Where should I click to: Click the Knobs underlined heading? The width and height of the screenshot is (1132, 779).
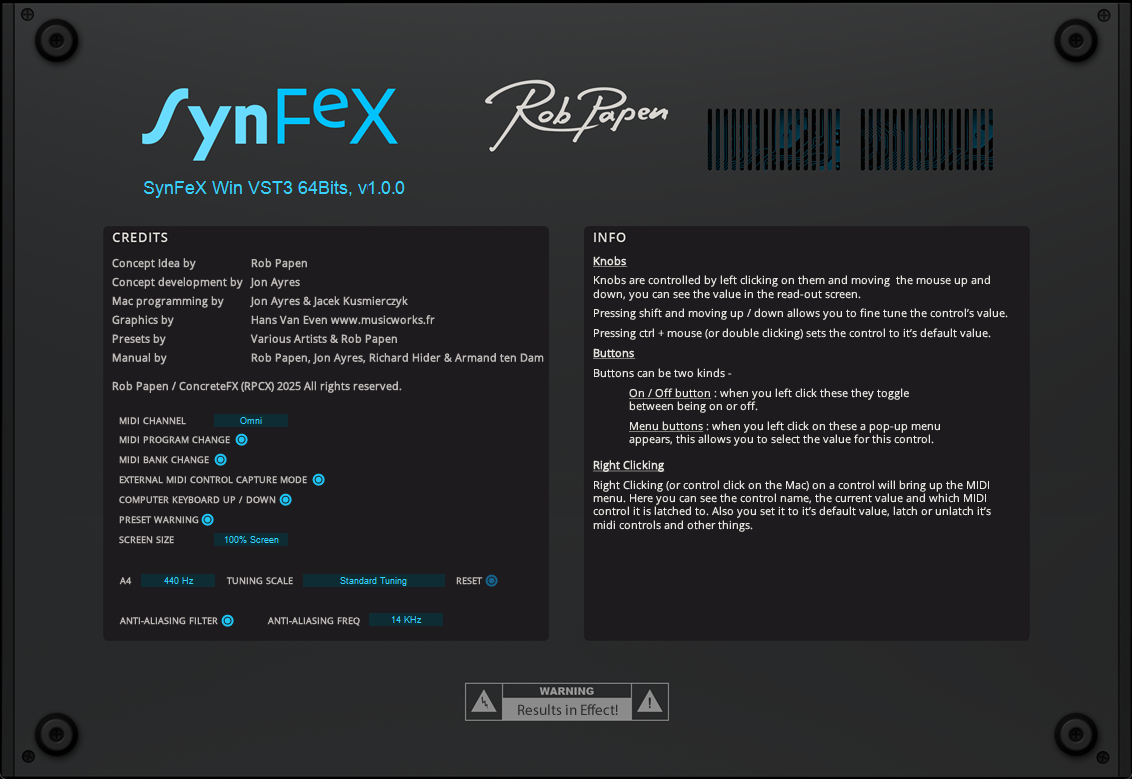[609, 261]
